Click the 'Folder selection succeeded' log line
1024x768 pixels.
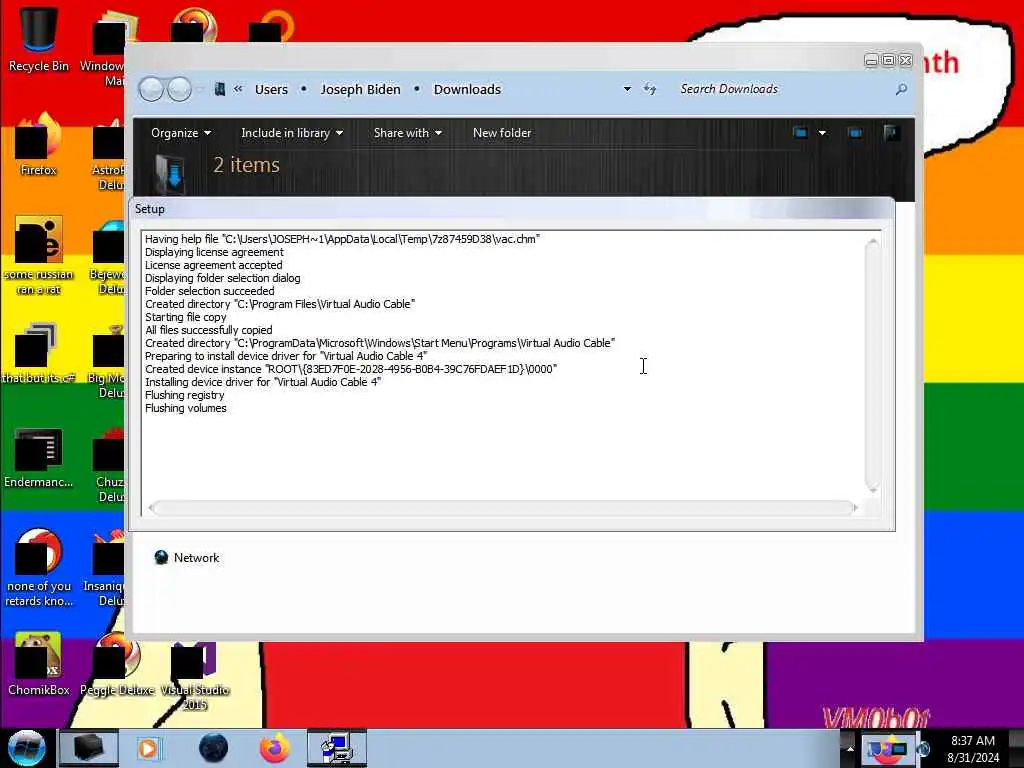click(x=210, y=291)
